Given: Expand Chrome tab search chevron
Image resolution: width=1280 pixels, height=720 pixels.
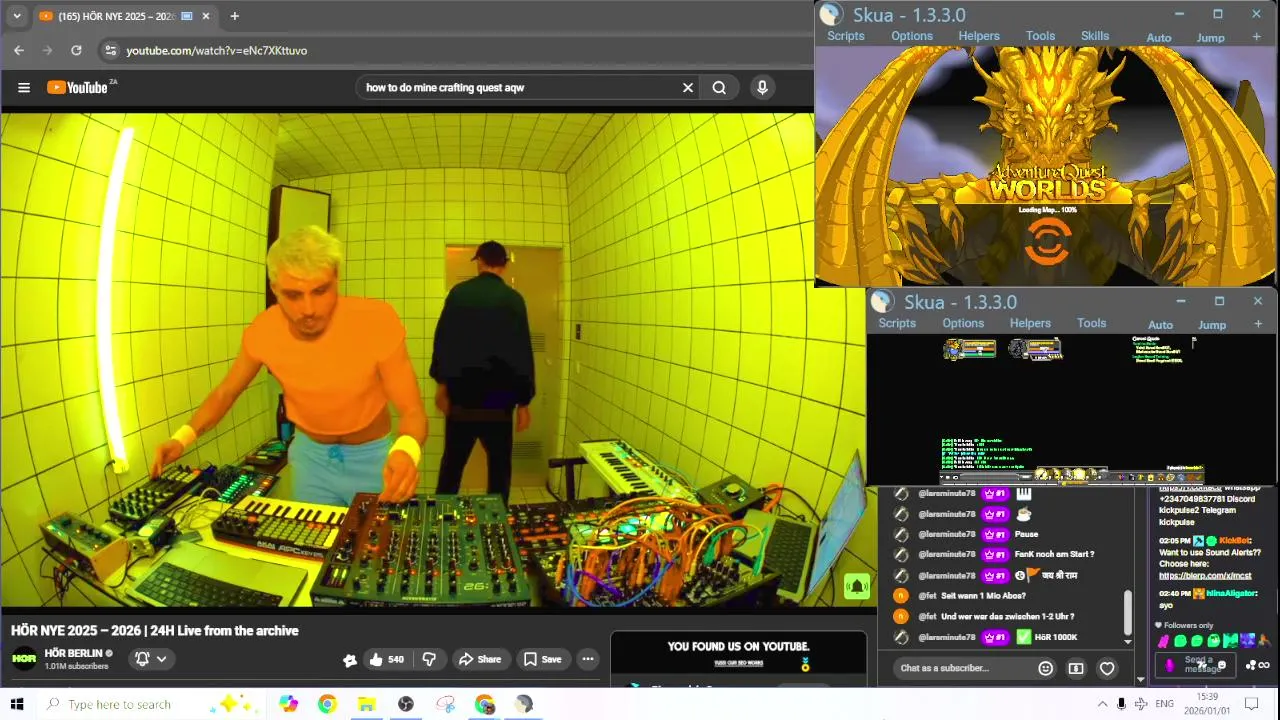Looking at the screenshot, I should click(16, 16).
